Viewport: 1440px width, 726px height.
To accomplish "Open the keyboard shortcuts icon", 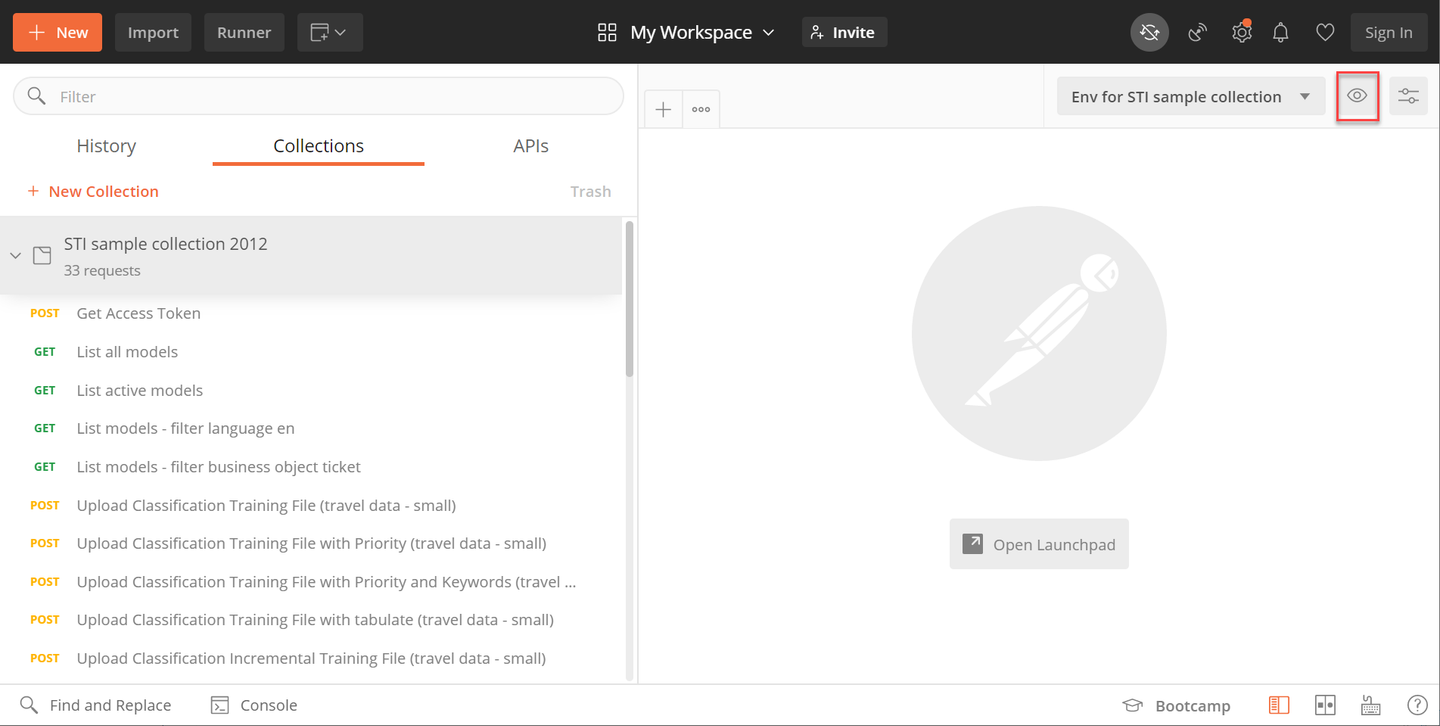I will (x=1371, y=705).
